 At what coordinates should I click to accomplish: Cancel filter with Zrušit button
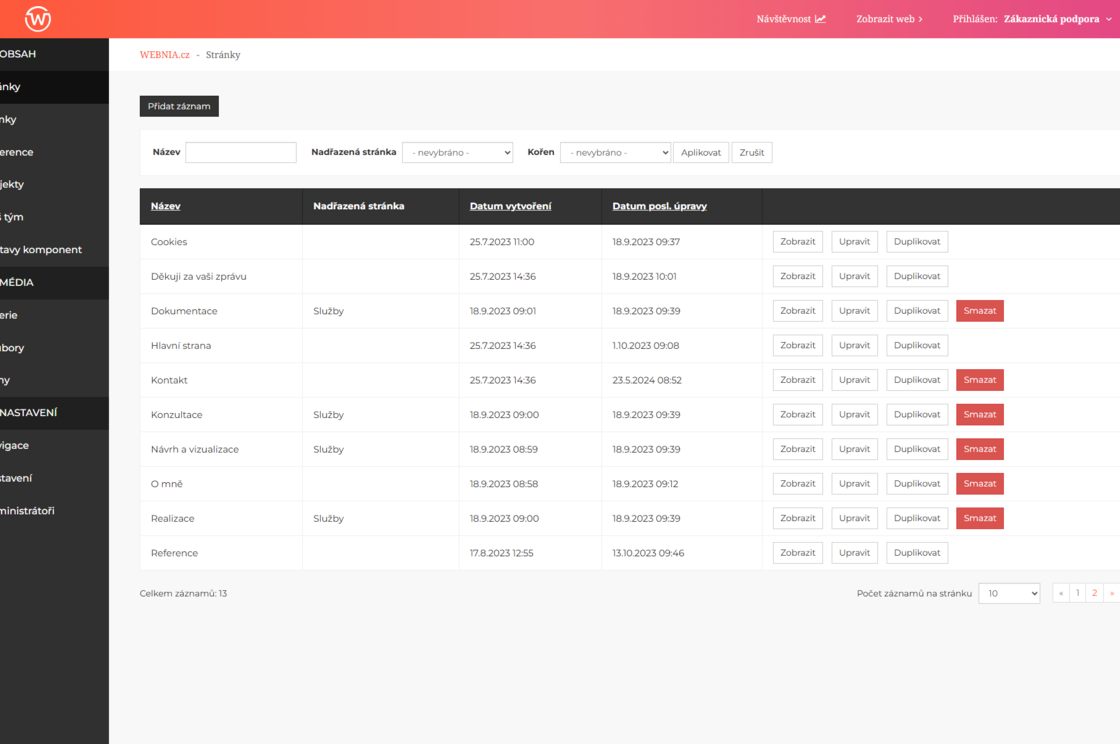click(x=751, y=152)
